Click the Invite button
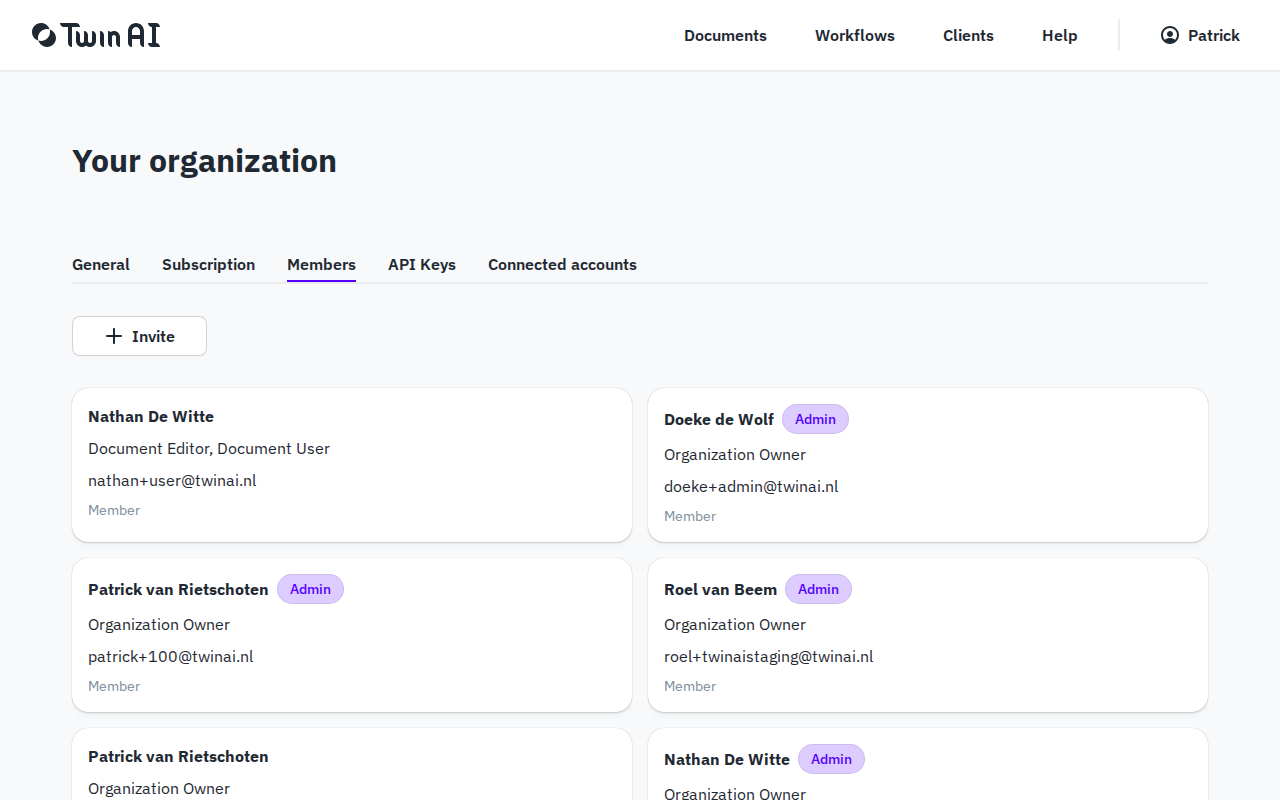The width and height of the screenshot is (1280, 800). [x=139, y=336]
